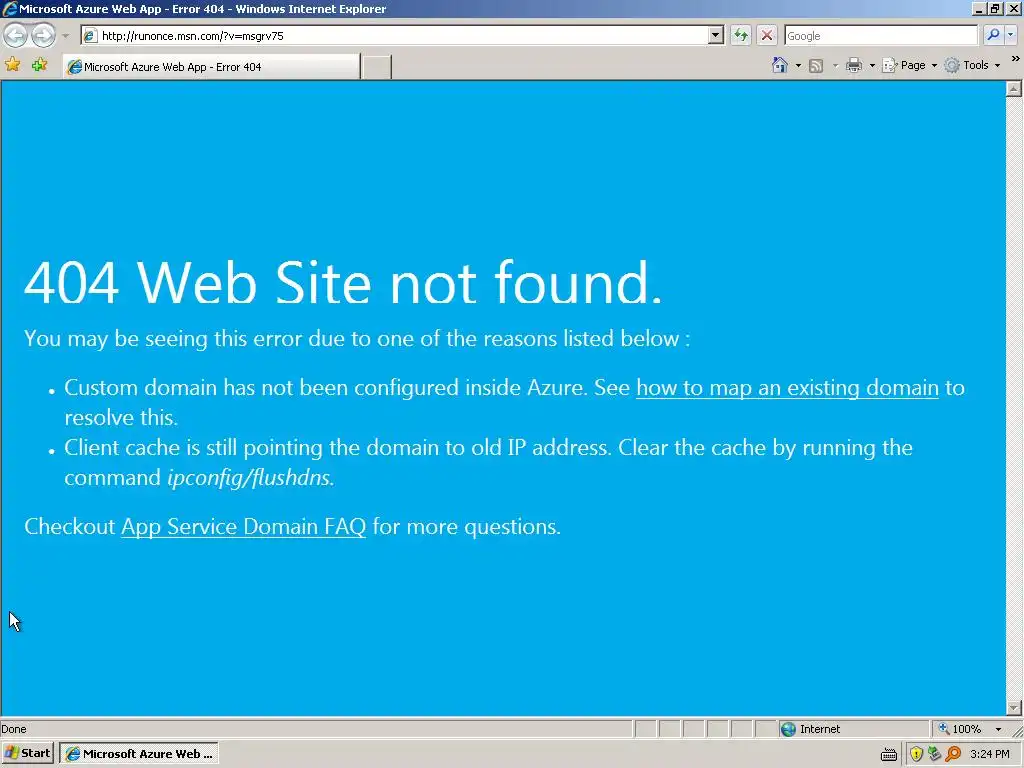This screenshot has width=1024, height=768.
Task: Click the Google search box
Action: (880, 36)
